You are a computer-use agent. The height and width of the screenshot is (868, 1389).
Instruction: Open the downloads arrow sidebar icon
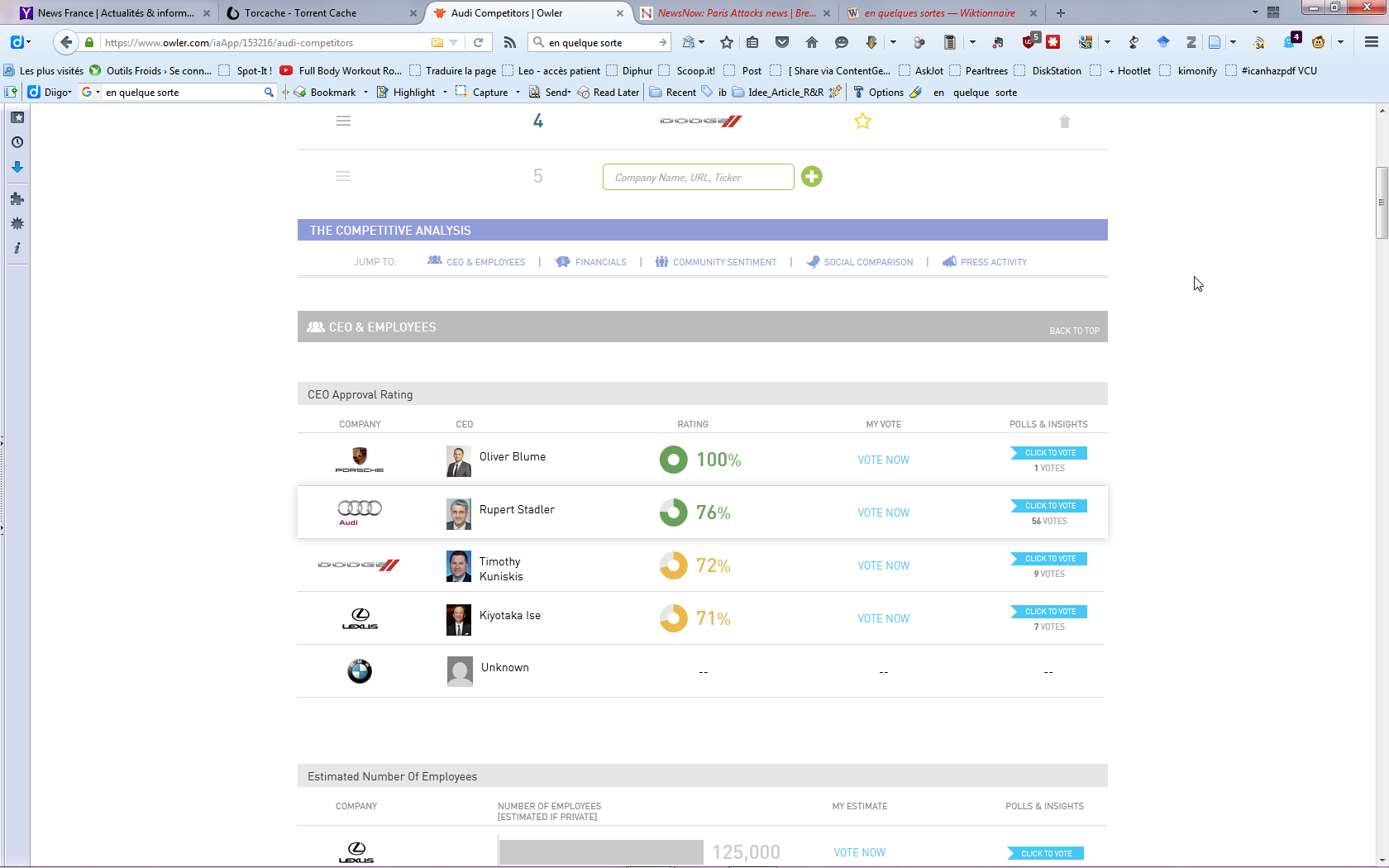[17, 167]
